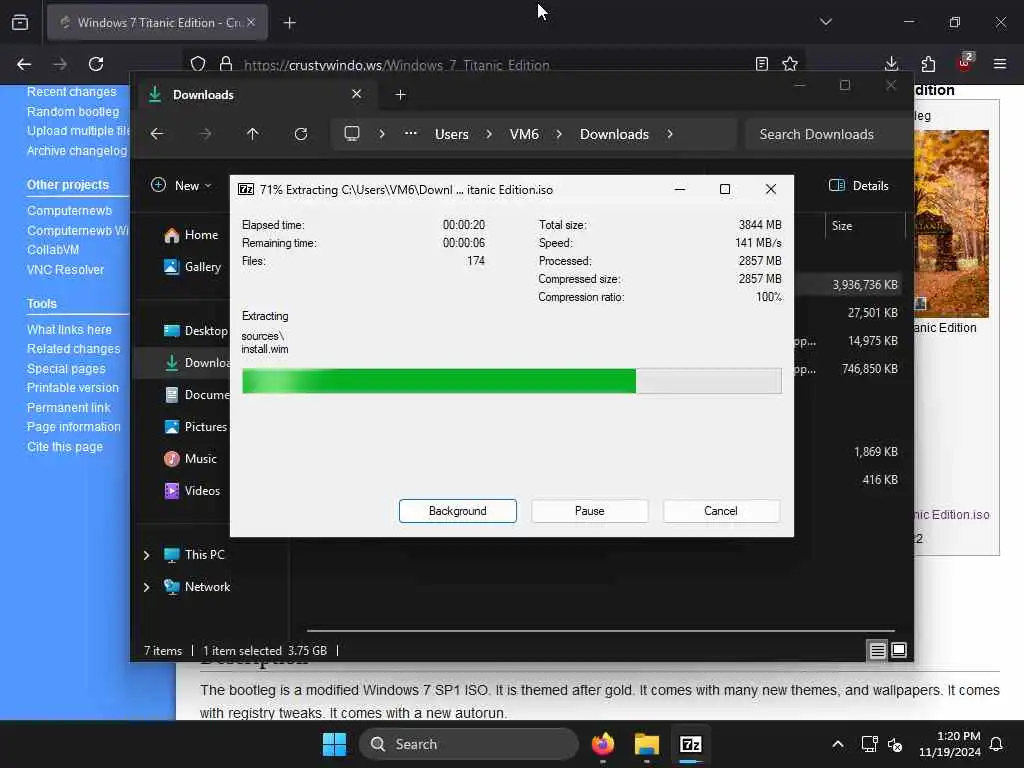Click the 7z icon in dialog title

[246, 189]
